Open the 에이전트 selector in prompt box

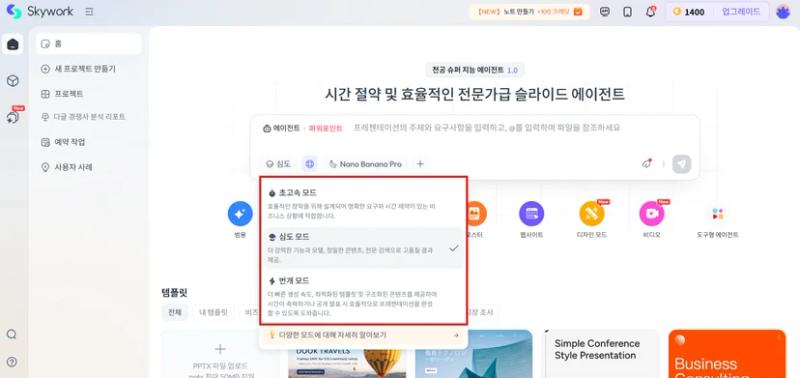click(x=281, y=129)
